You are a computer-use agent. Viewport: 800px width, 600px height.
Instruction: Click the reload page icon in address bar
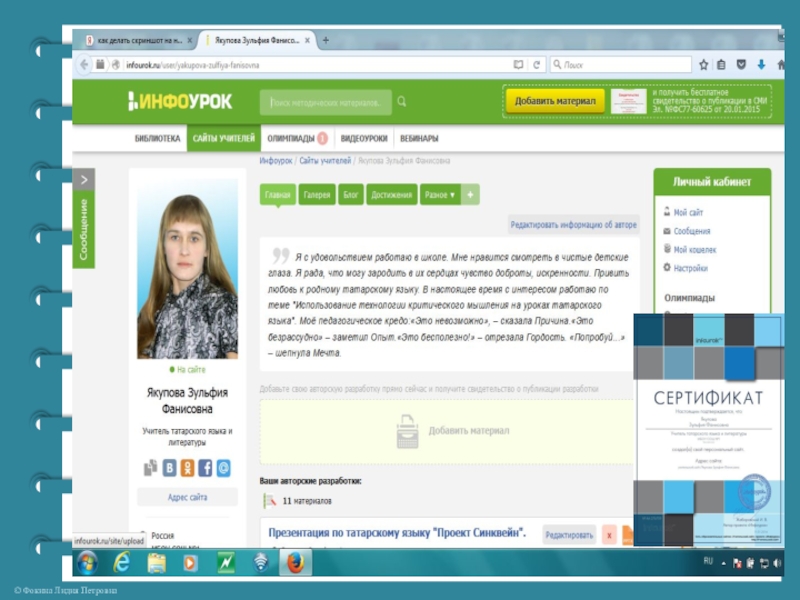(536, 65)
